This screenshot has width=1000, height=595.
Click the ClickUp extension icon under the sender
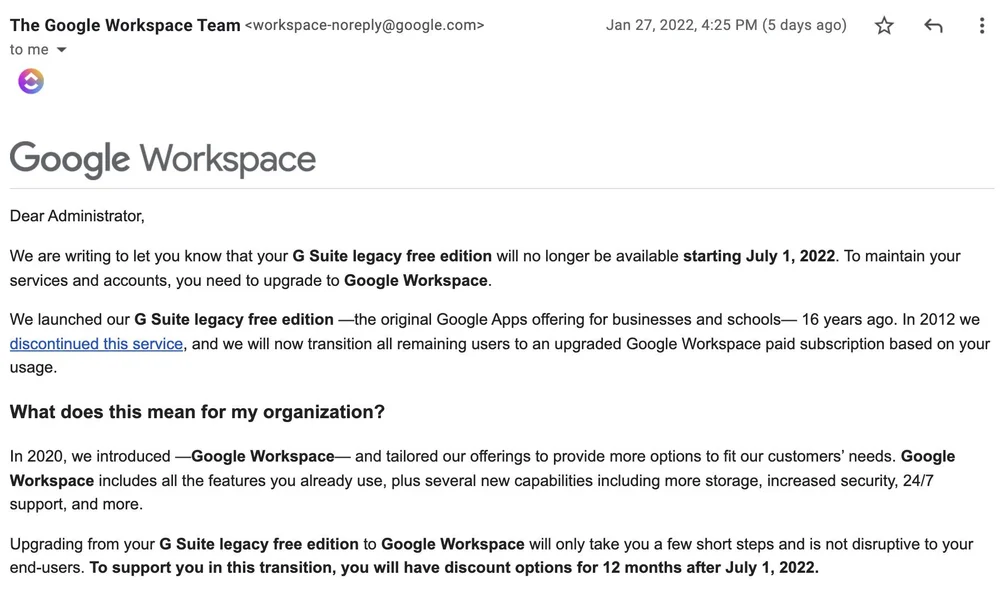(31, 81)
